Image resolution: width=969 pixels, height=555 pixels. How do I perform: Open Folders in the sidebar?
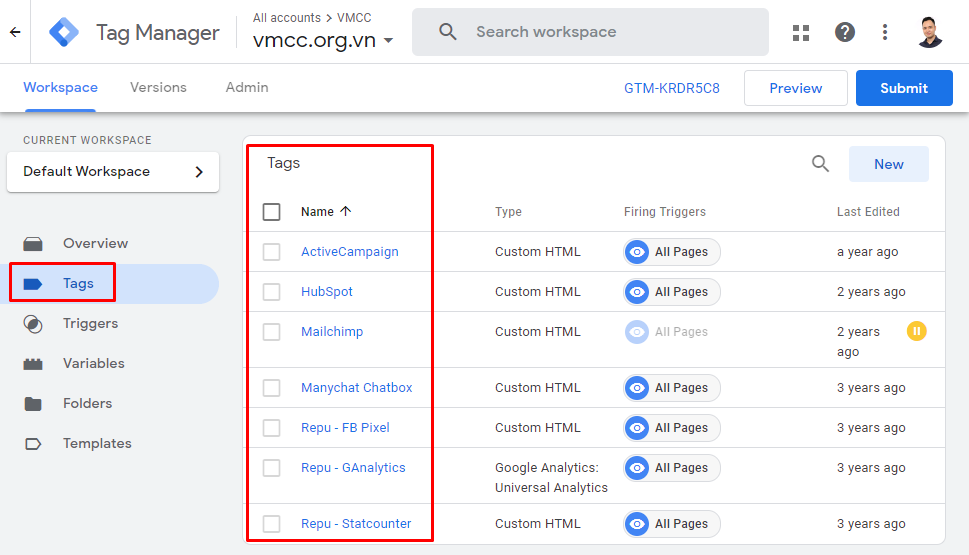[87, 404]
